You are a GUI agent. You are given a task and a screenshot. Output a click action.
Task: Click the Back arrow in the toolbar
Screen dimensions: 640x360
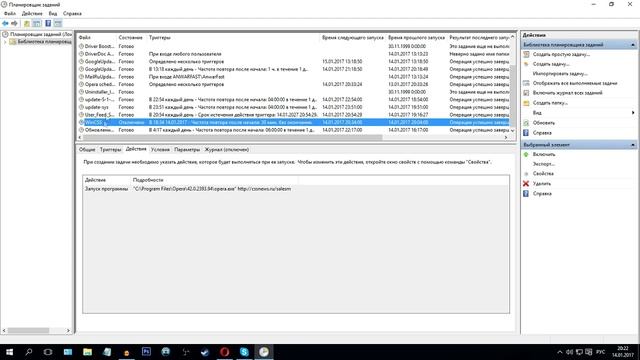point(5,24)
